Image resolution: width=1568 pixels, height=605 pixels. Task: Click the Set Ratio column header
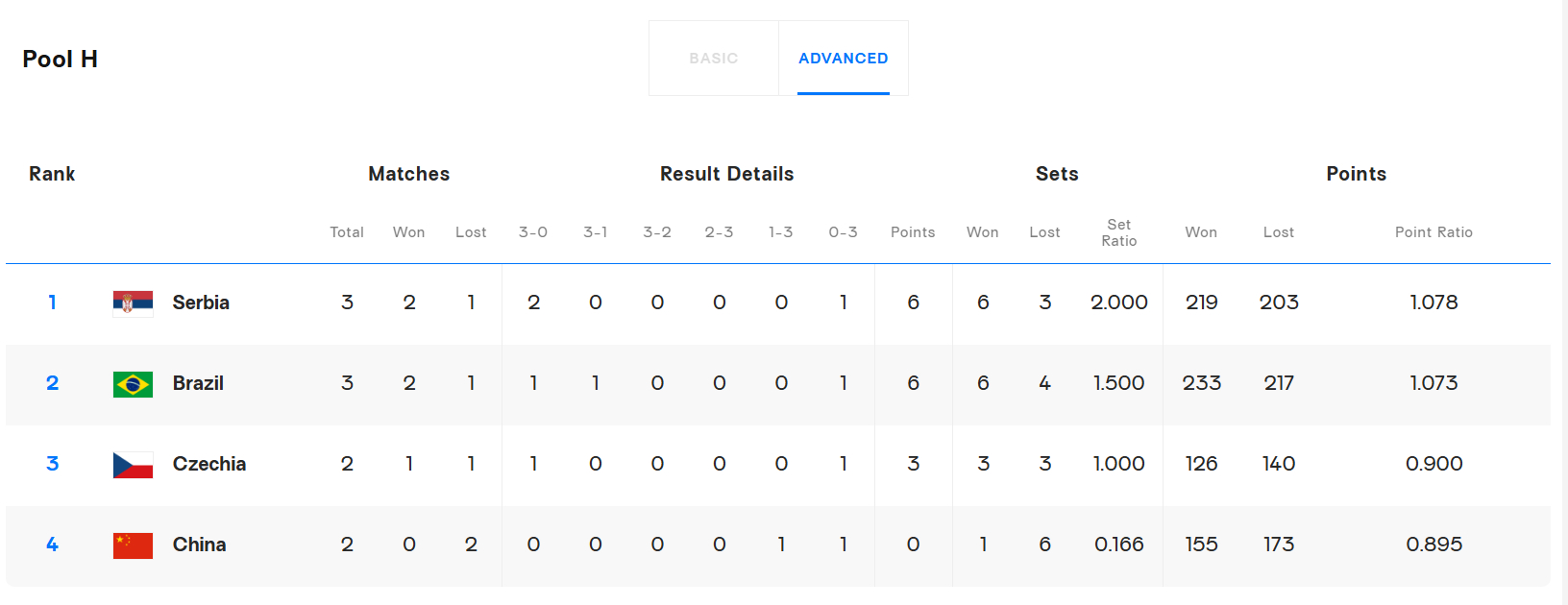pyautogui.click(x=1119, y=232)
